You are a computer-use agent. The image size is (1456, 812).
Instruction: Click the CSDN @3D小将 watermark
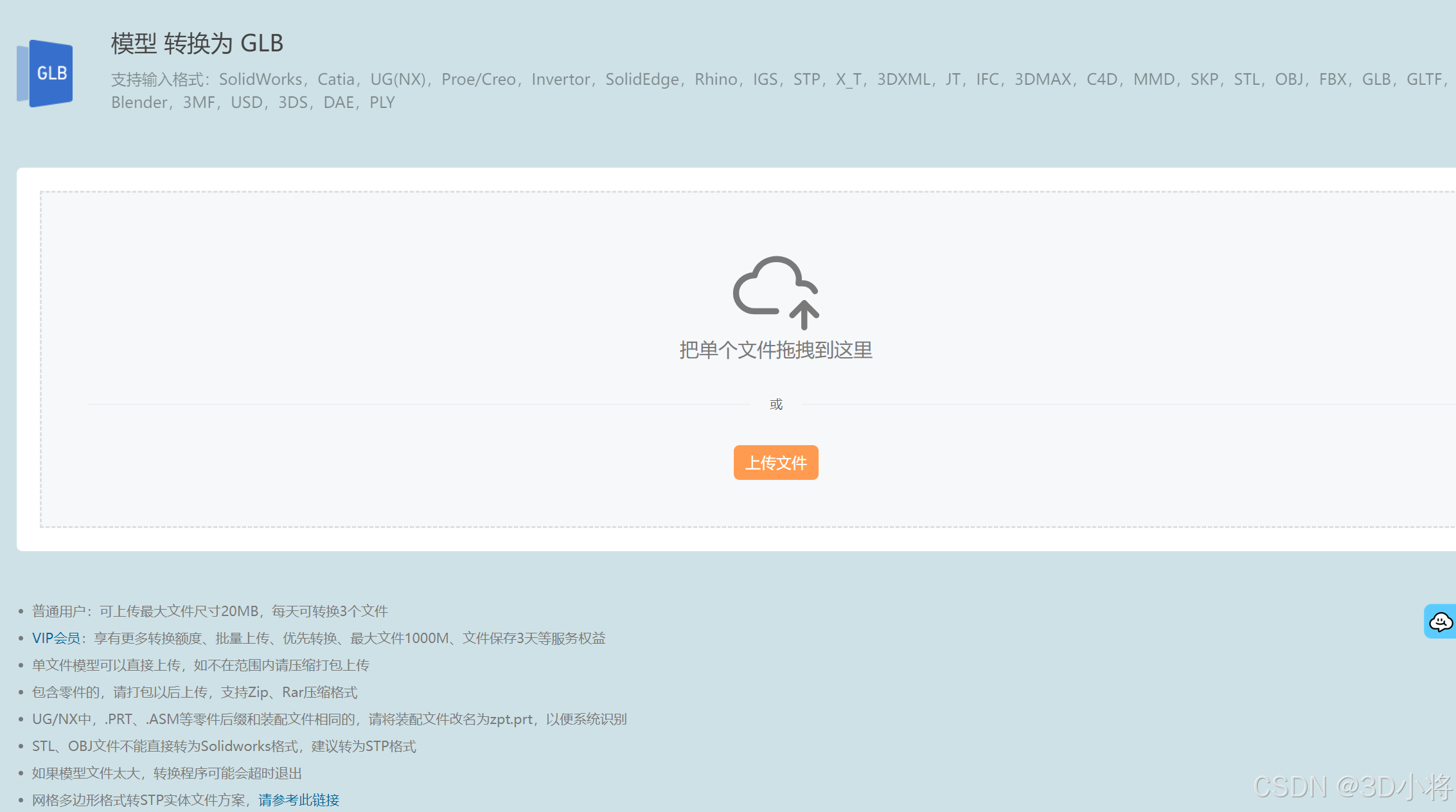(x=1352, y=787)
